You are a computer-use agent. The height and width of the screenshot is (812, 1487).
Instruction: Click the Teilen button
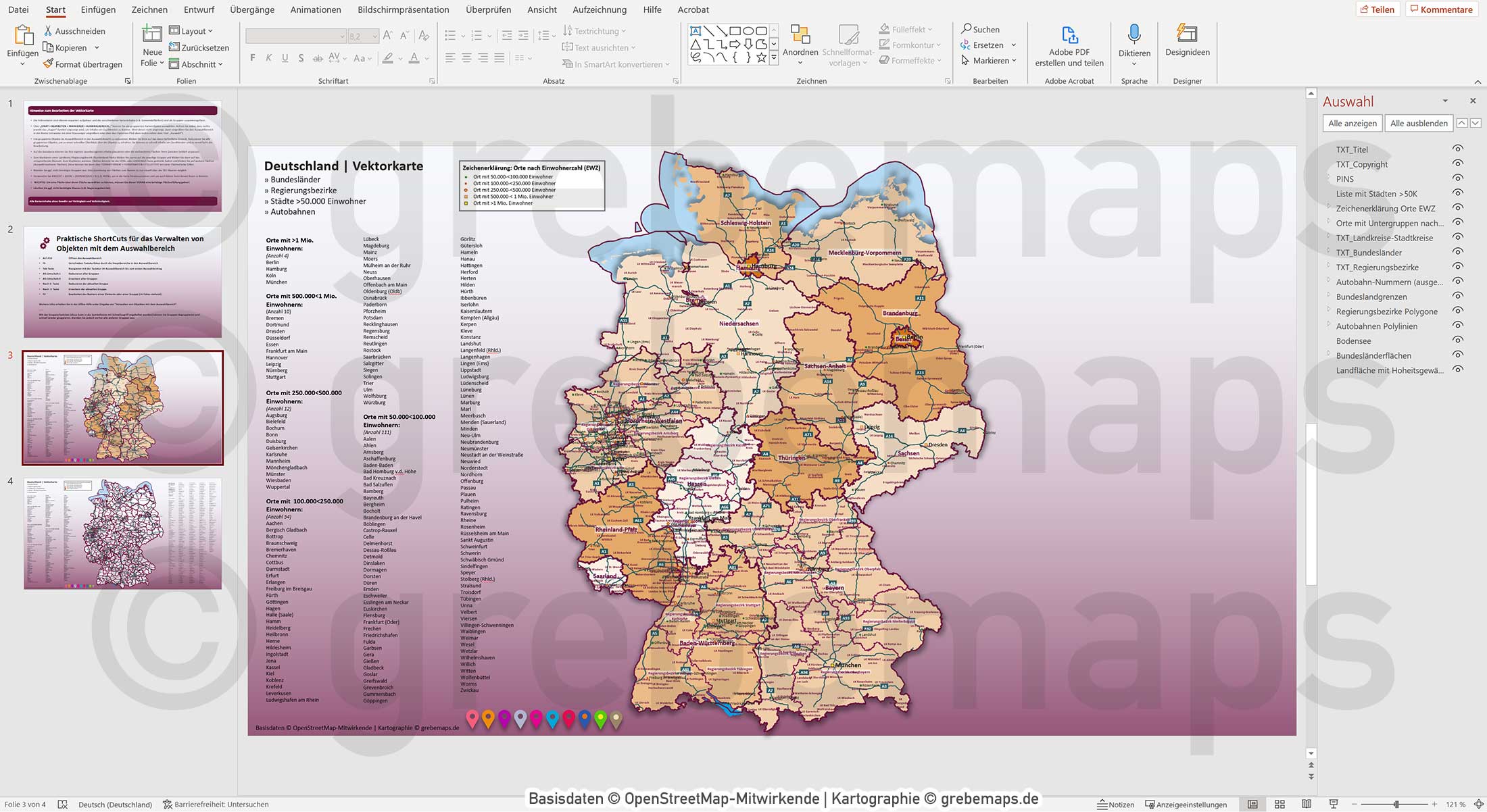pos(1379,9)
